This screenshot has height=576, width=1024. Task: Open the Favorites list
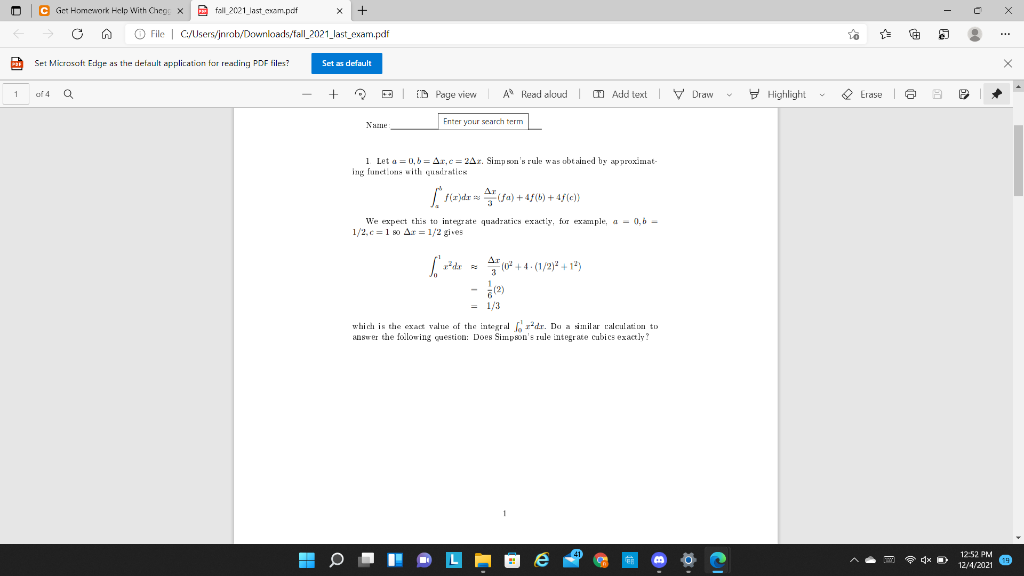tap(885, 34)
